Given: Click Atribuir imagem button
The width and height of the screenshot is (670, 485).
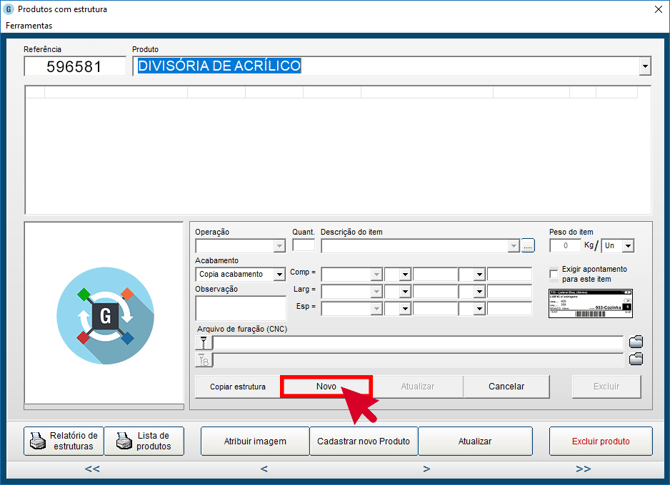Looking at the screenshot, I should [255, 441].
